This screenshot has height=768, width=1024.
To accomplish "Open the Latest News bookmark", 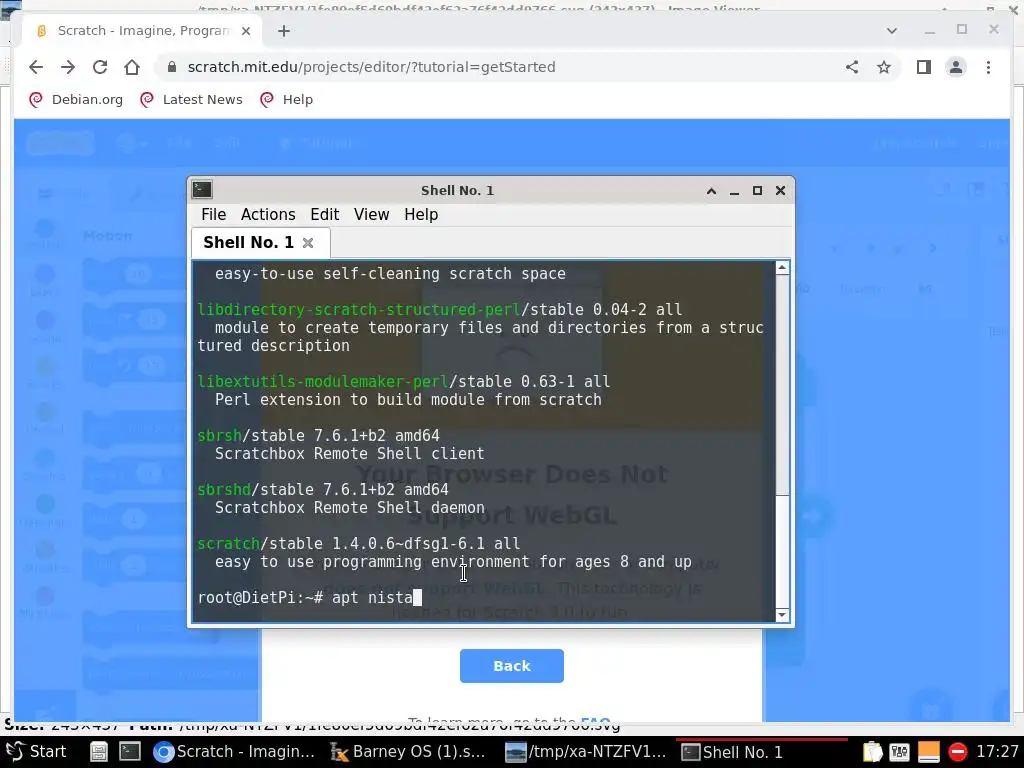I will coord(191,100).
